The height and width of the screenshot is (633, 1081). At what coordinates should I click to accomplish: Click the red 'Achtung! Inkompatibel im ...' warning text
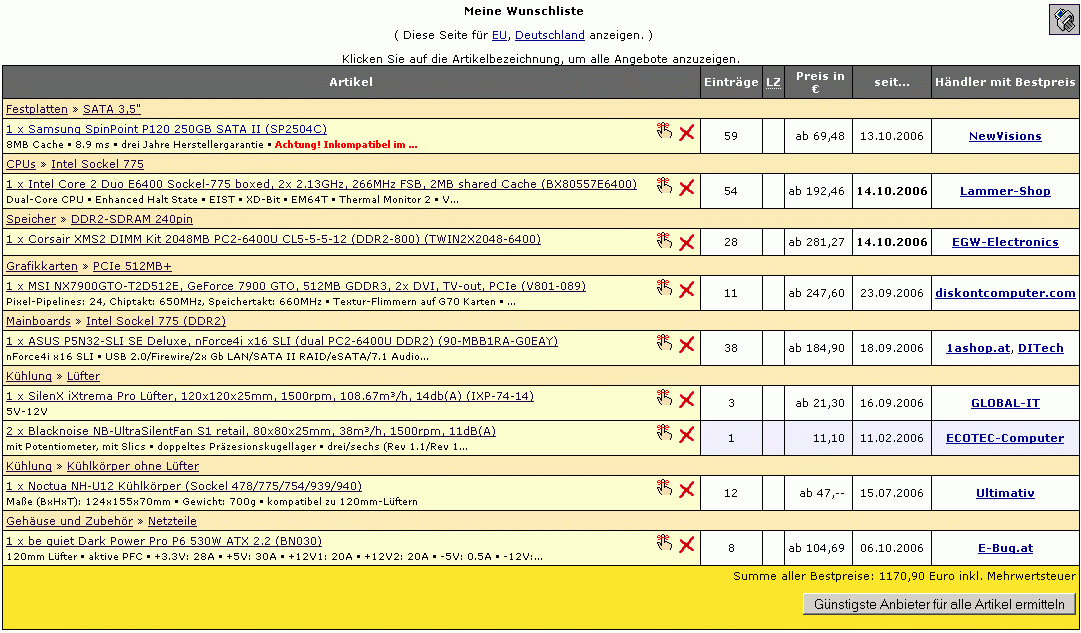pyautogui.click(x=346, y=145)
